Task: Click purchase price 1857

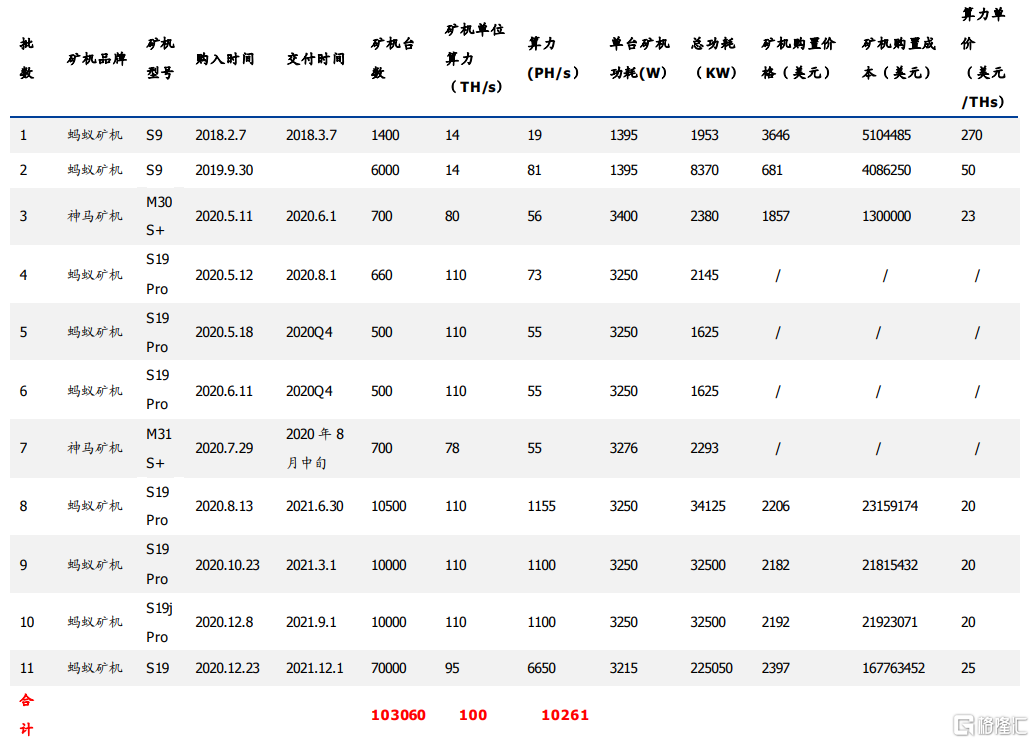Action: click(776, 216)
